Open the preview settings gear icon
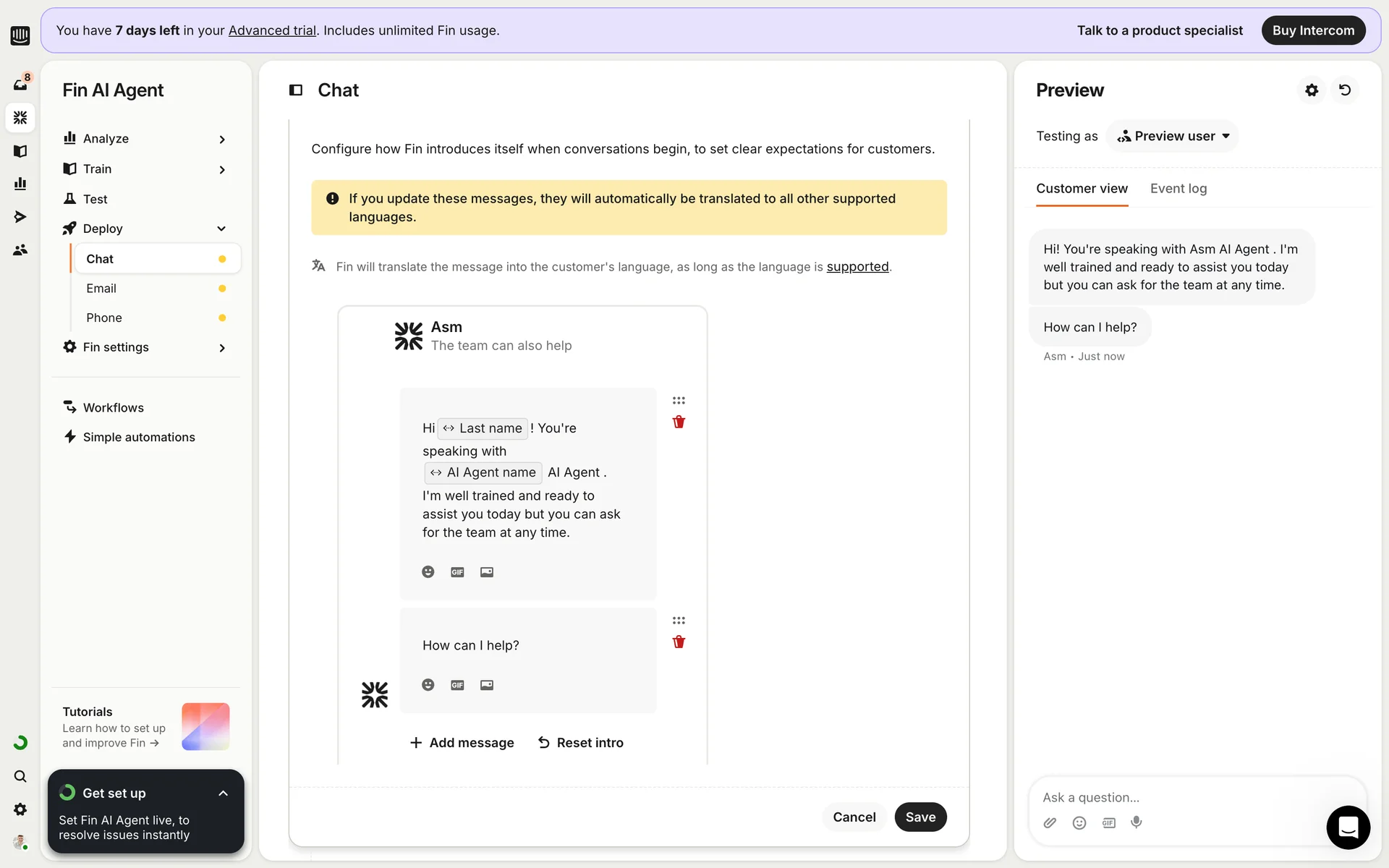 (1312, 90)
